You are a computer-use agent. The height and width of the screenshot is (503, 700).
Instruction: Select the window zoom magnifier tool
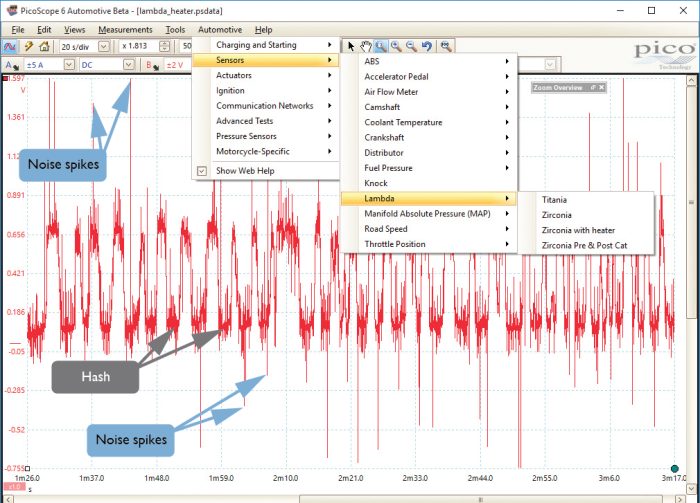tap(381, 46)
